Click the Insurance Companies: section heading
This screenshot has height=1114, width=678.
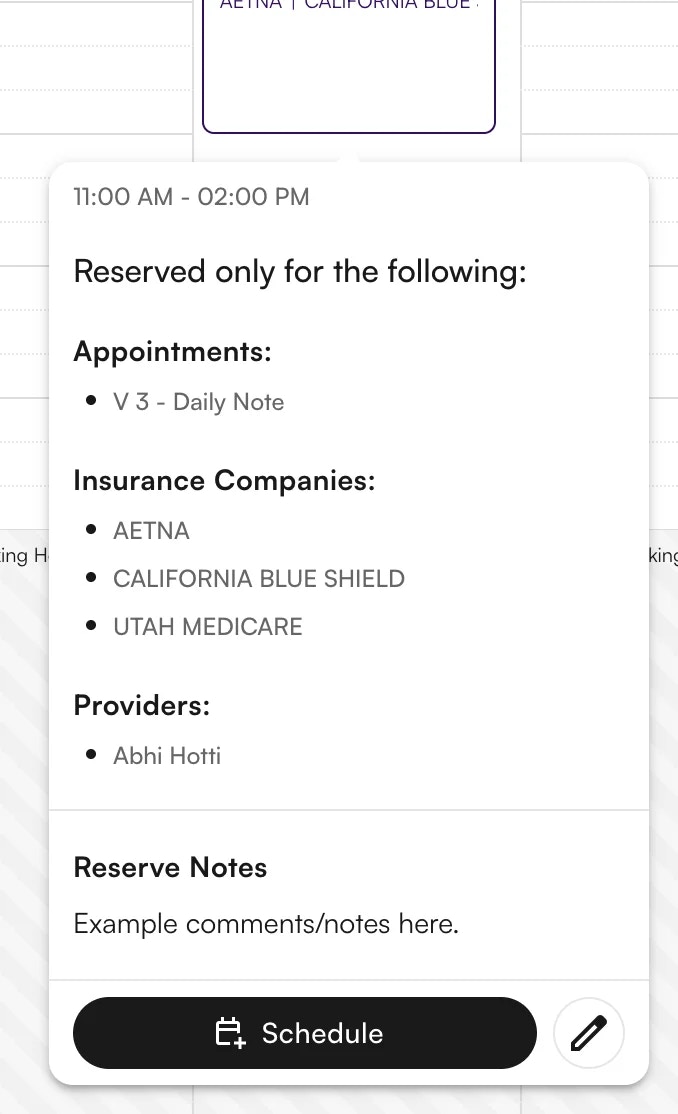click(x=224, y=480)
